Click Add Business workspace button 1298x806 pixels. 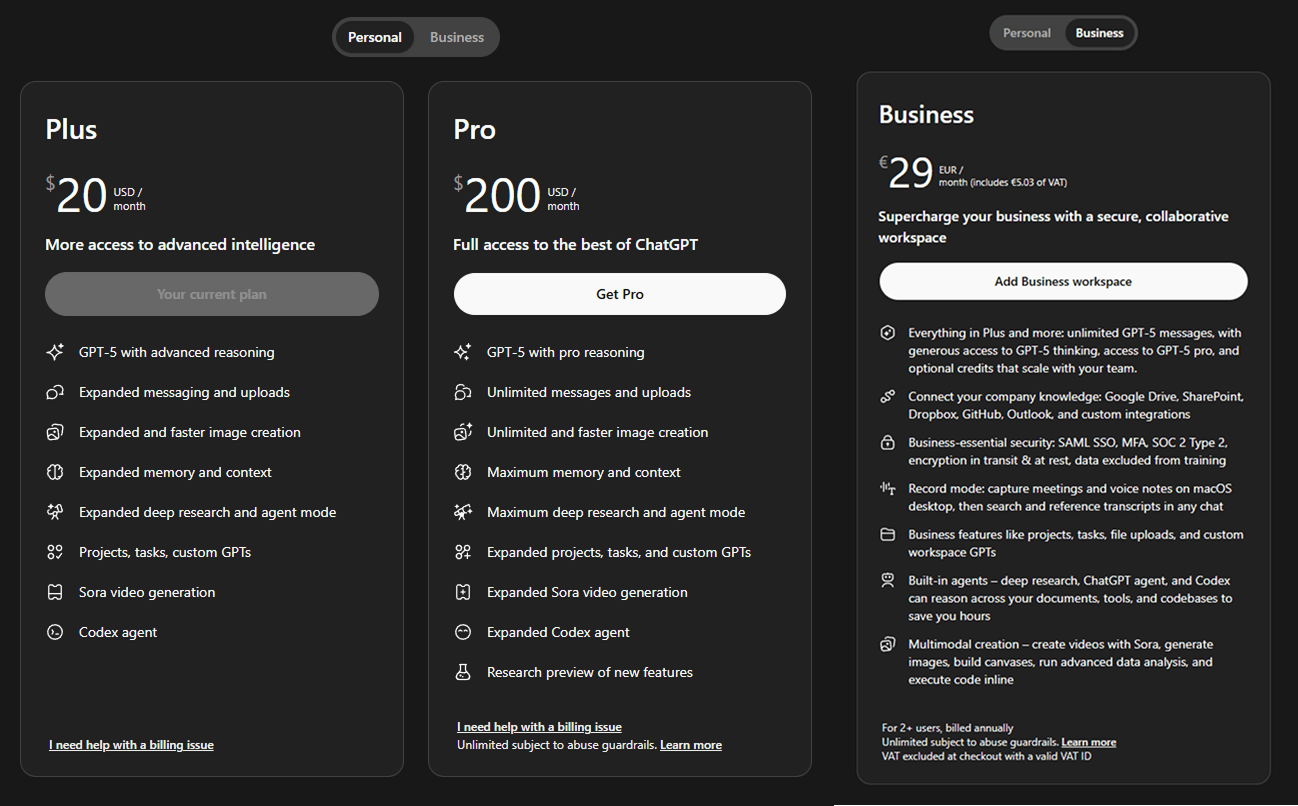(1063, 281)
